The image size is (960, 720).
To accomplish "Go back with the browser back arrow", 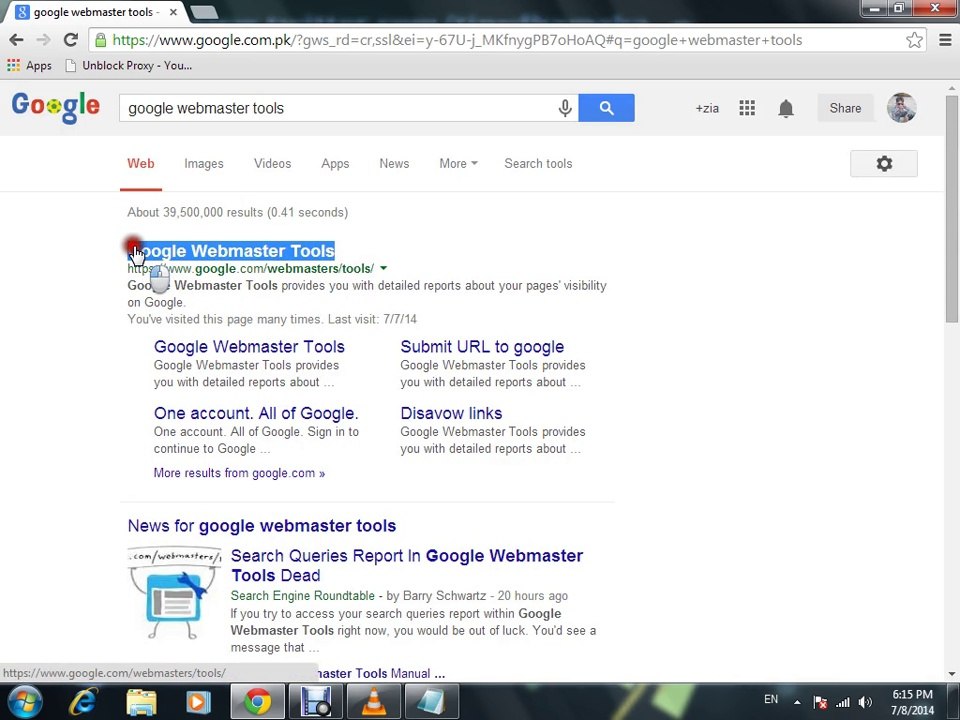I will coord(17,40).
